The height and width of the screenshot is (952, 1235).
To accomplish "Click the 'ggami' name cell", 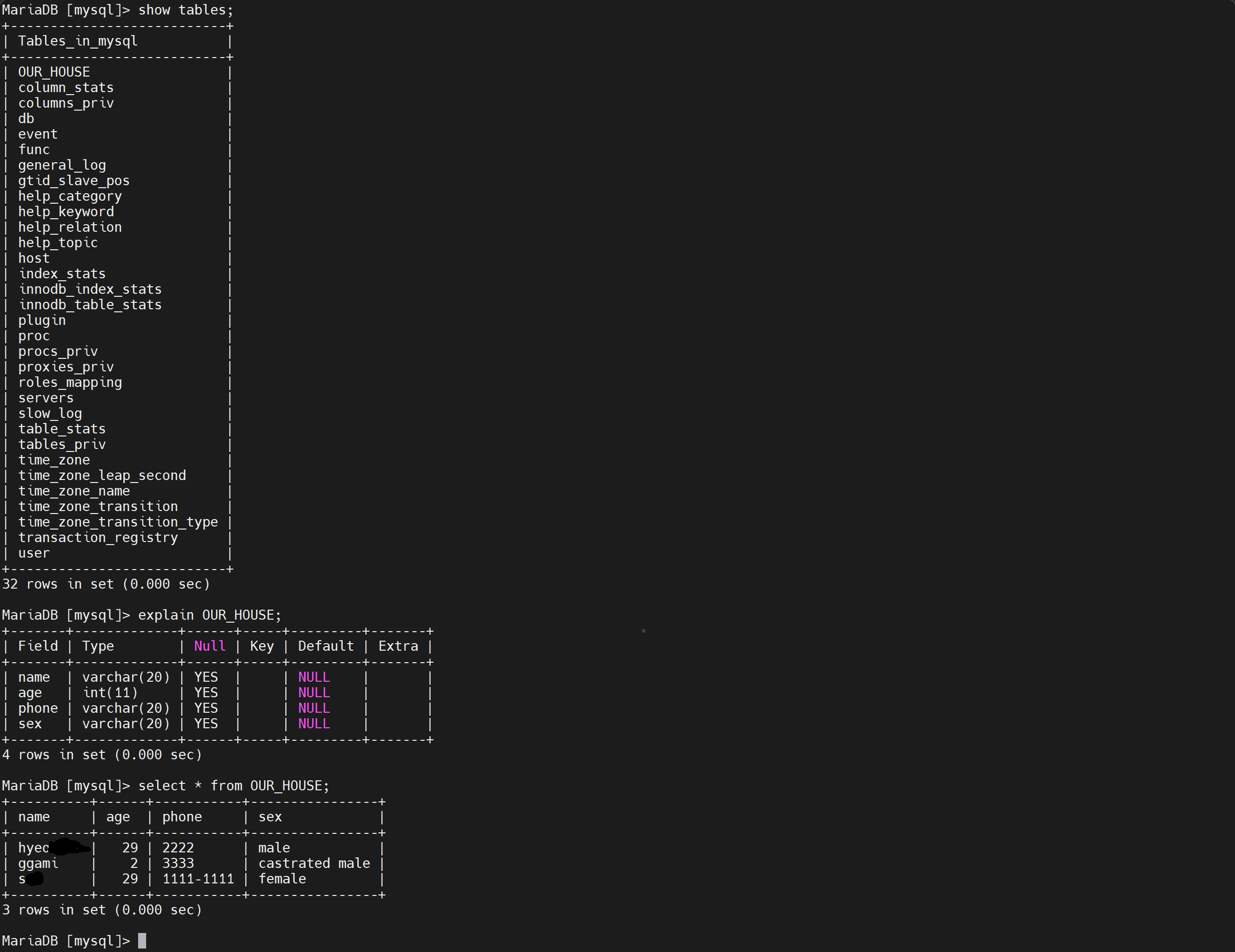I will [38, 864].
